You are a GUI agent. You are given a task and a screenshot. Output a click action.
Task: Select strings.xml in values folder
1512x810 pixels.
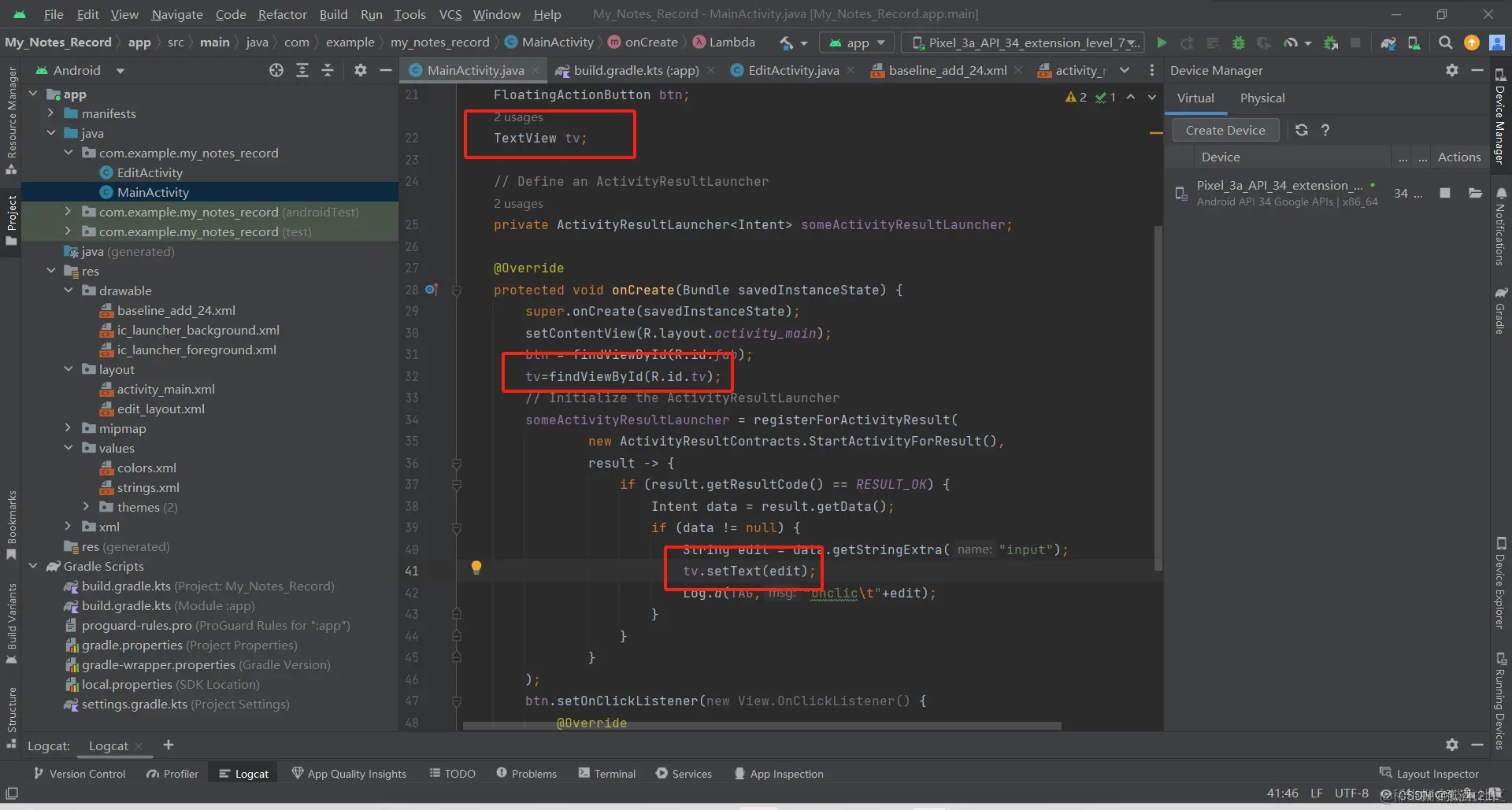[x=148, y=487]
